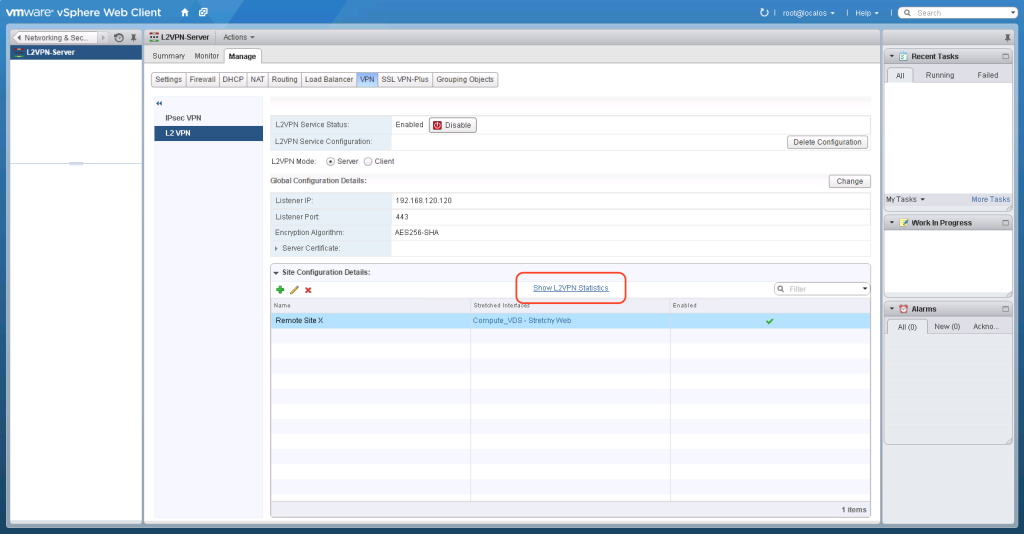
Task: Show Failed tasks tab
Action: click(987, 75)
